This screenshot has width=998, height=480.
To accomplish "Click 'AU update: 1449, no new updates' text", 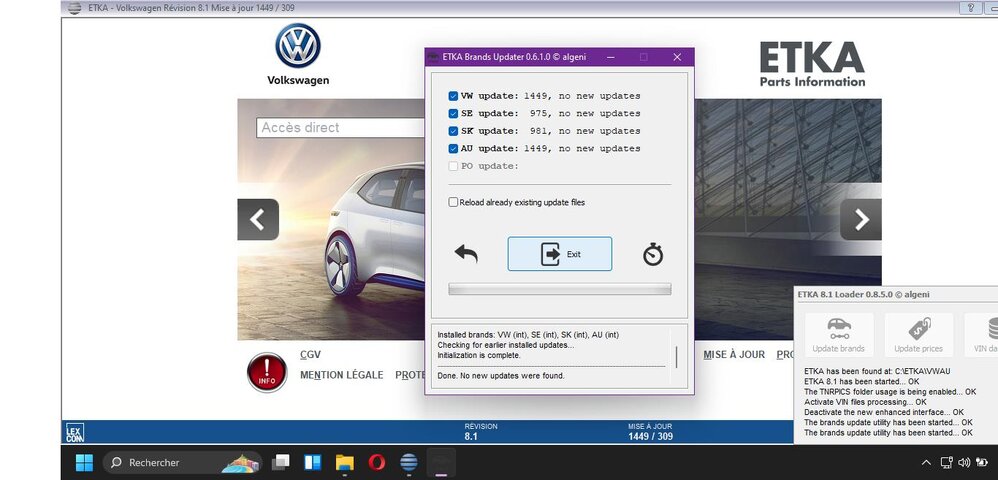I will coord(551,148).
